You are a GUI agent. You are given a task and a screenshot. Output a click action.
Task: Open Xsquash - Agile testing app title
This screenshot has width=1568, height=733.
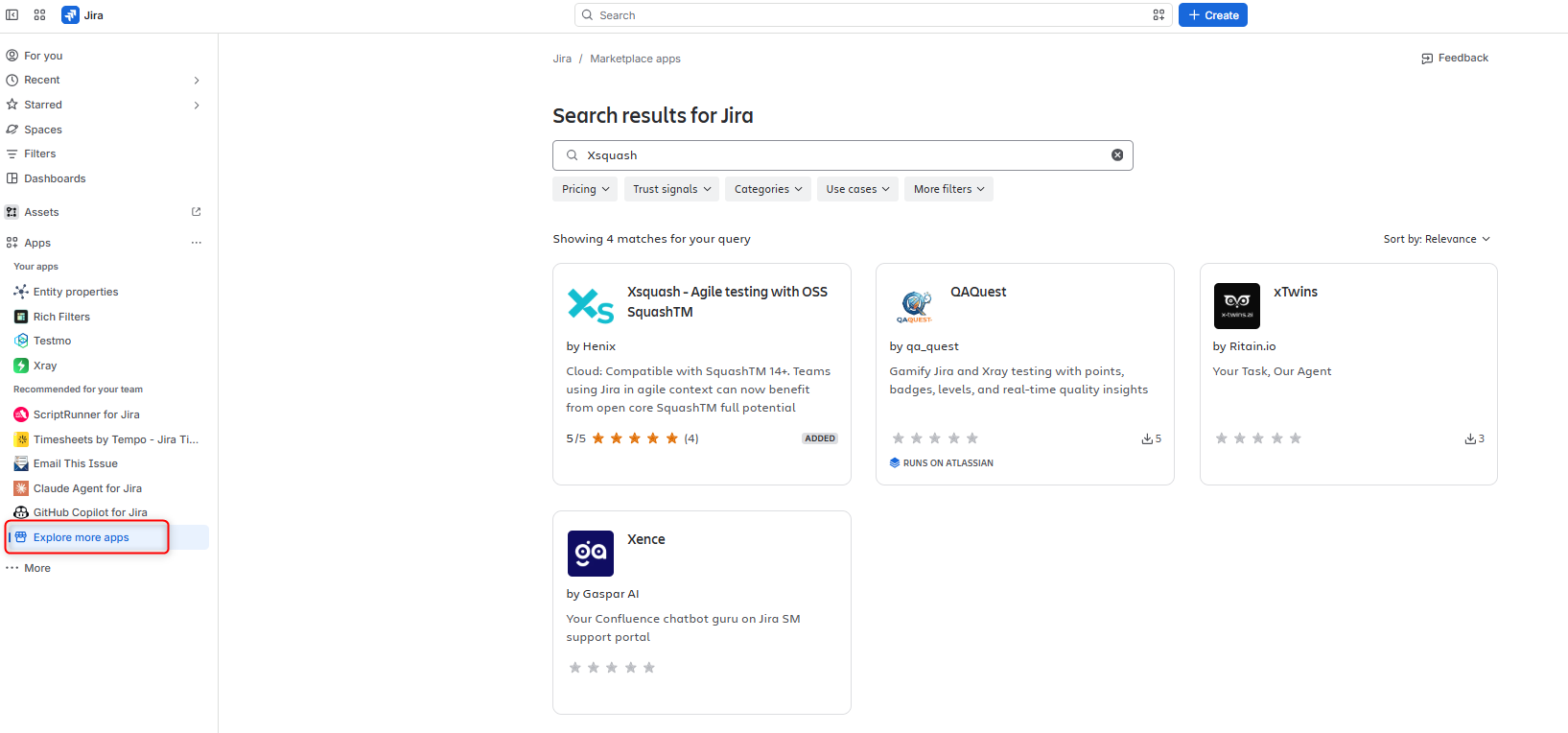(727, 301)
